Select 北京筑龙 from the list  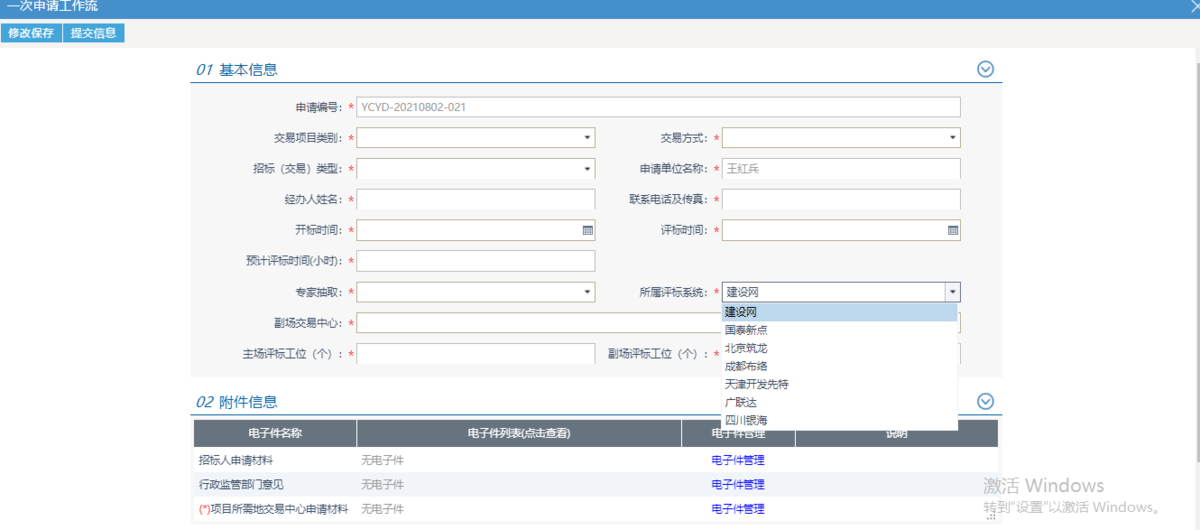746,348
